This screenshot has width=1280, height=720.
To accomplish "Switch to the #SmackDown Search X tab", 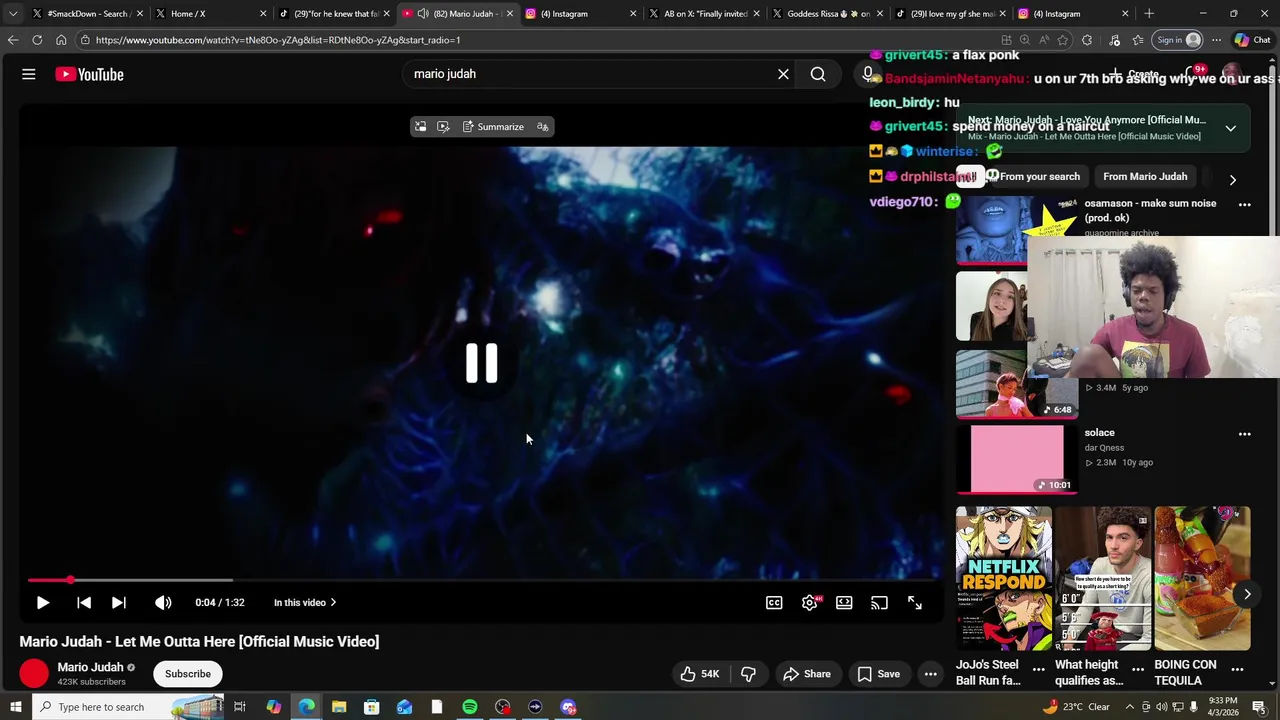I will pyautogui.click(x=87, y=14).
